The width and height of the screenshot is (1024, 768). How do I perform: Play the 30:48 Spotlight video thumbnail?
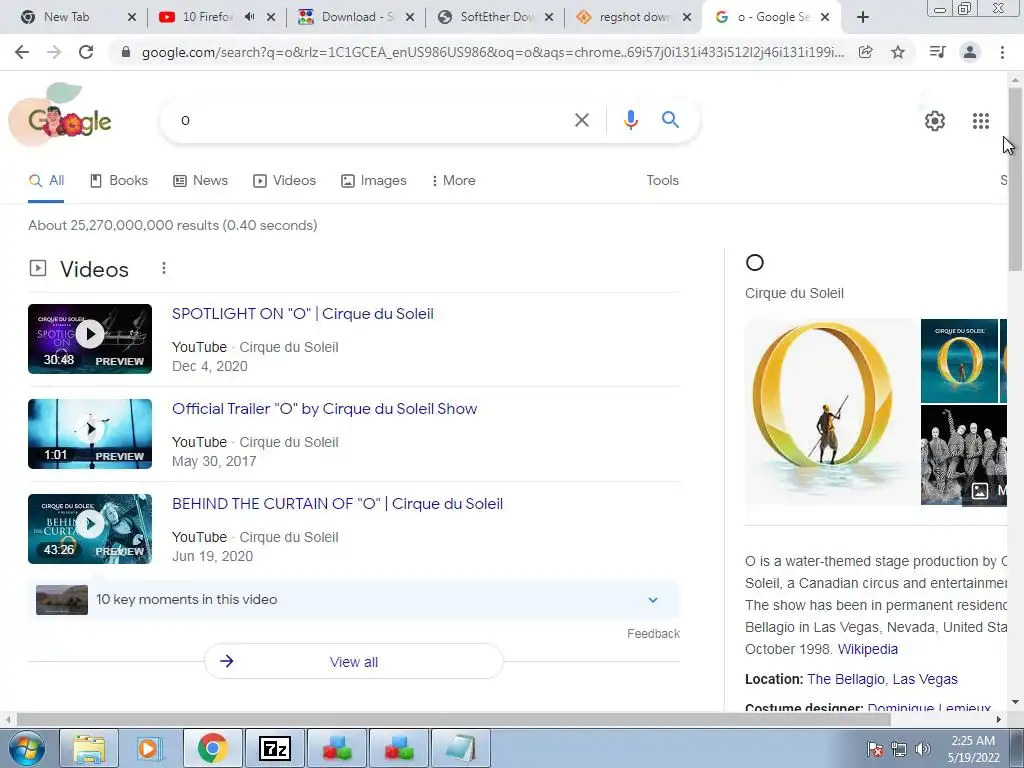[90, 339]
